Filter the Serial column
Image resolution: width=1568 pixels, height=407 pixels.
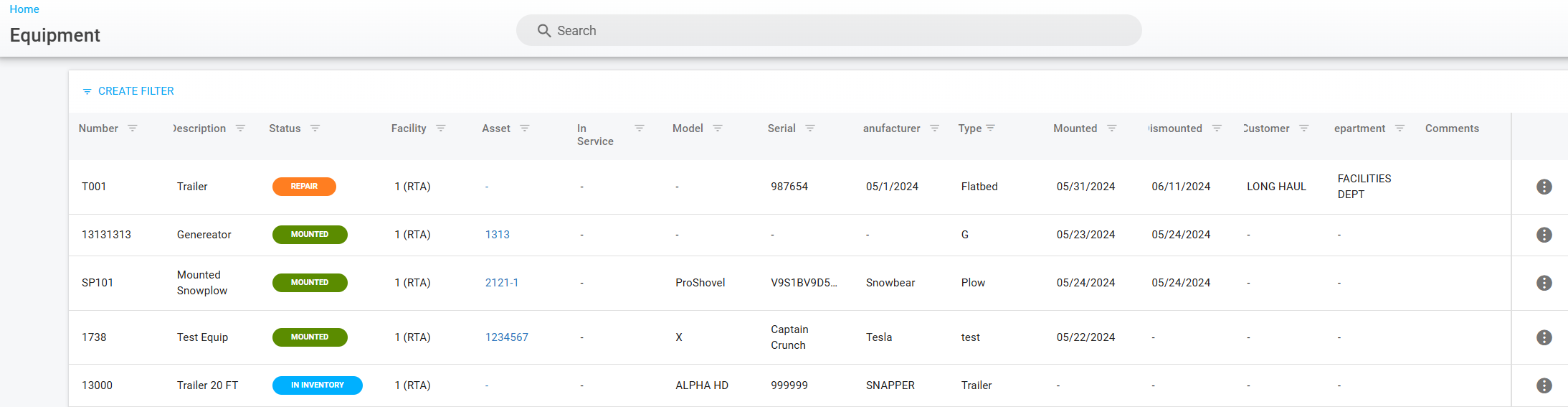(x=810, y=128)
